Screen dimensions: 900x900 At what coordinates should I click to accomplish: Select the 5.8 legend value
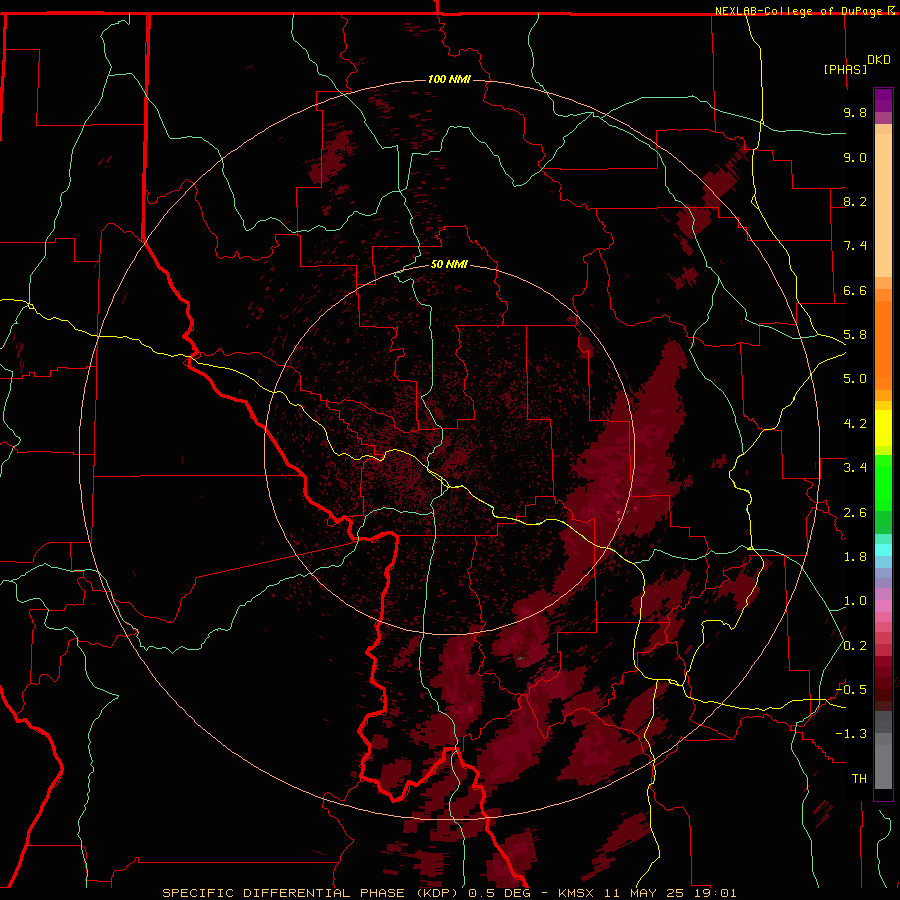point(855,335)
